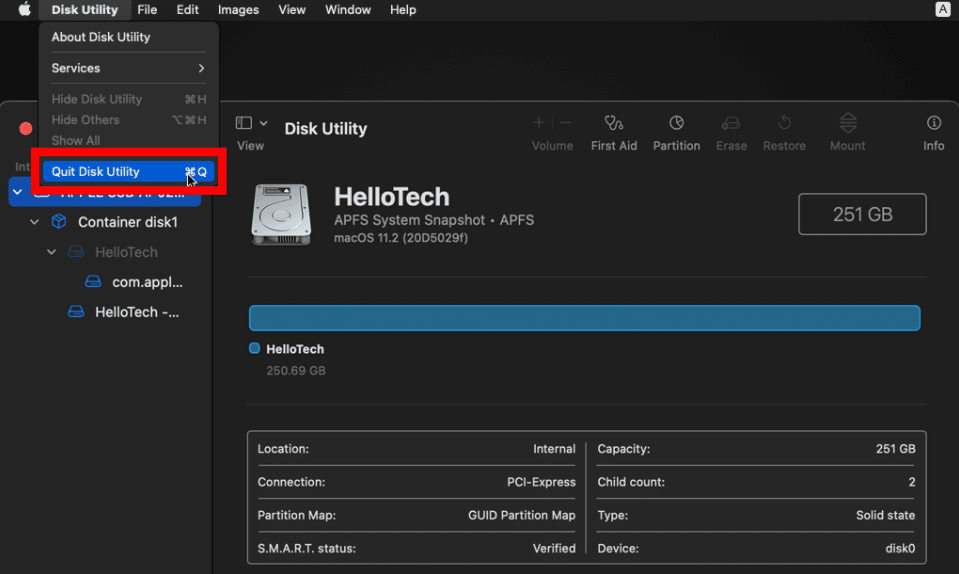Click the add volume plus icon
959x574 pixels.
pos(538,123)
